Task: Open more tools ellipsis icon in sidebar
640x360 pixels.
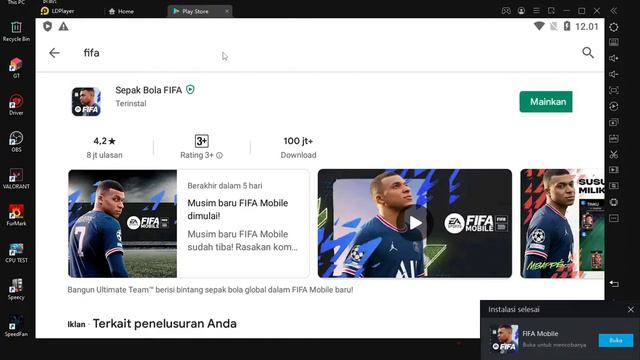Action: click(613, 218)
